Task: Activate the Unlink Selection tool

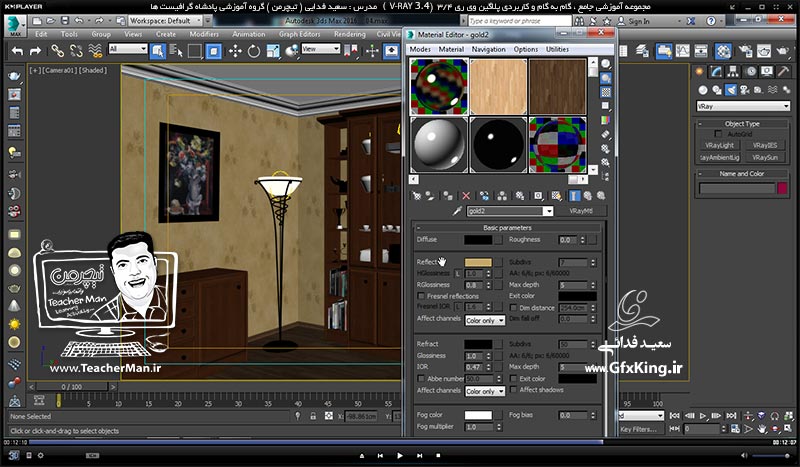Action: pyautogui.click(x=76, y=51)
